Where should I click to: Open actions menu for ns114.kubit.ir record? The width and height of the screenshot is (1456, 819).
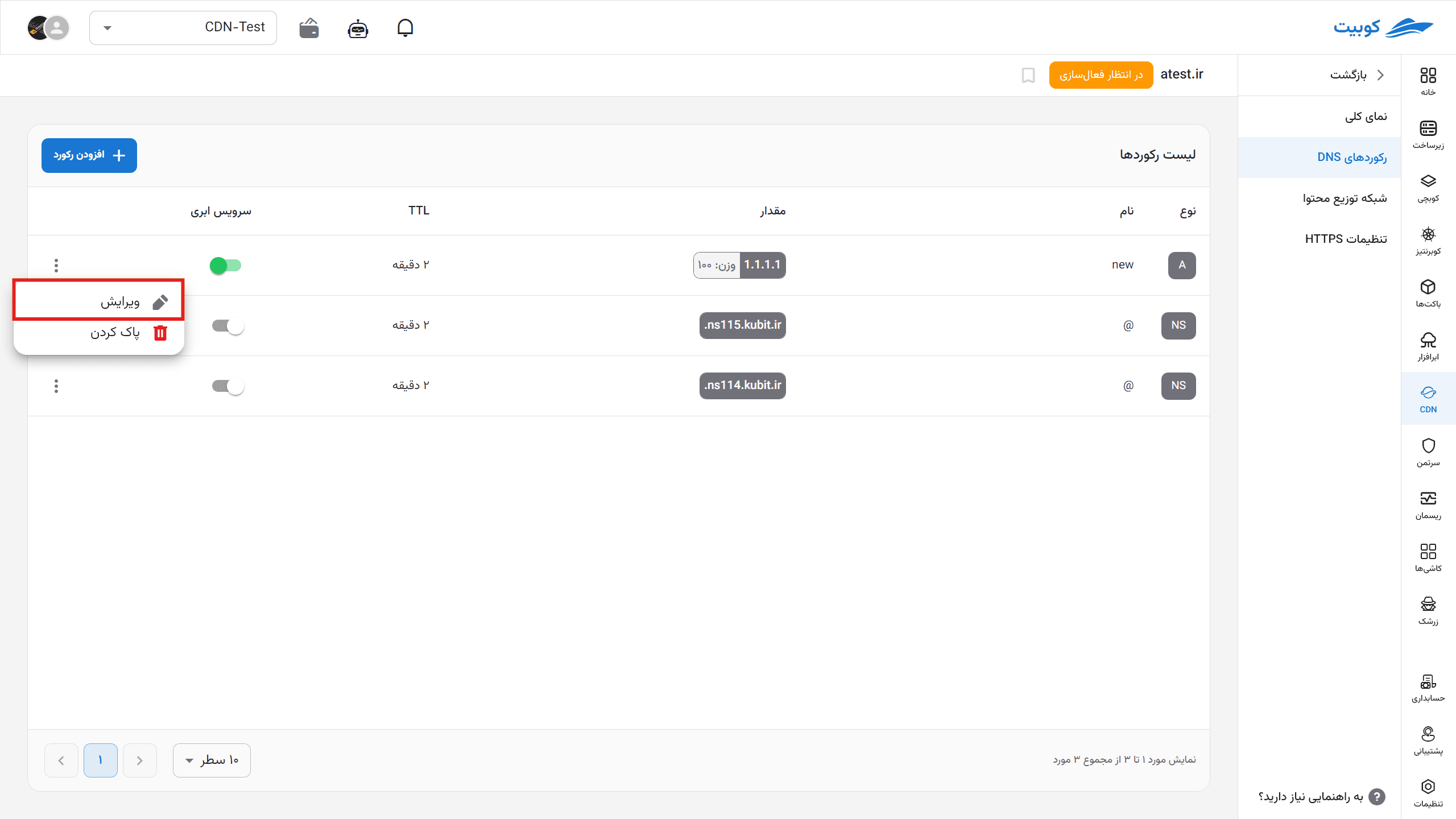pyautogui.click(x=56, y=386)
